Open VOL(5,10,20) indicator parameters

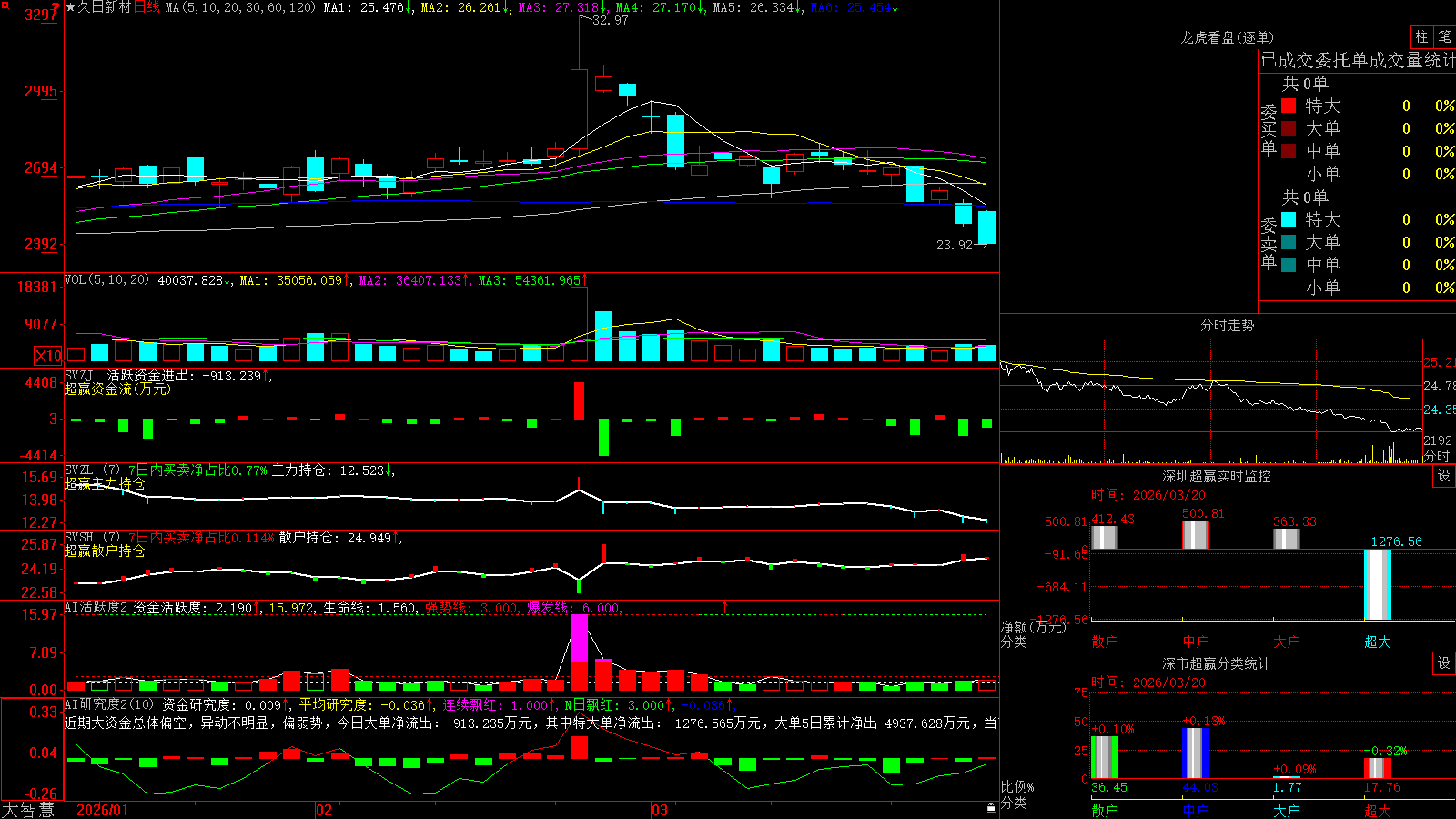pyautogui.click(x=106, y=279)
